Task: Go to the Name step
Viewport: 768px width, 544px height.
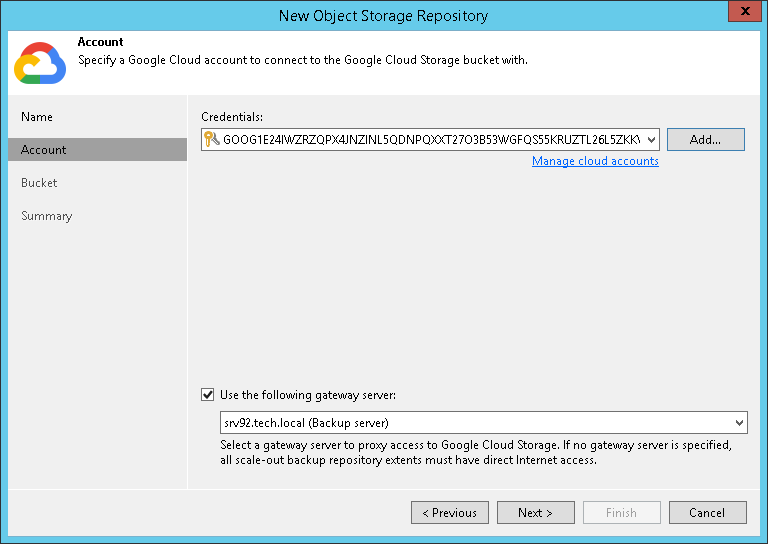Action: 37,117
